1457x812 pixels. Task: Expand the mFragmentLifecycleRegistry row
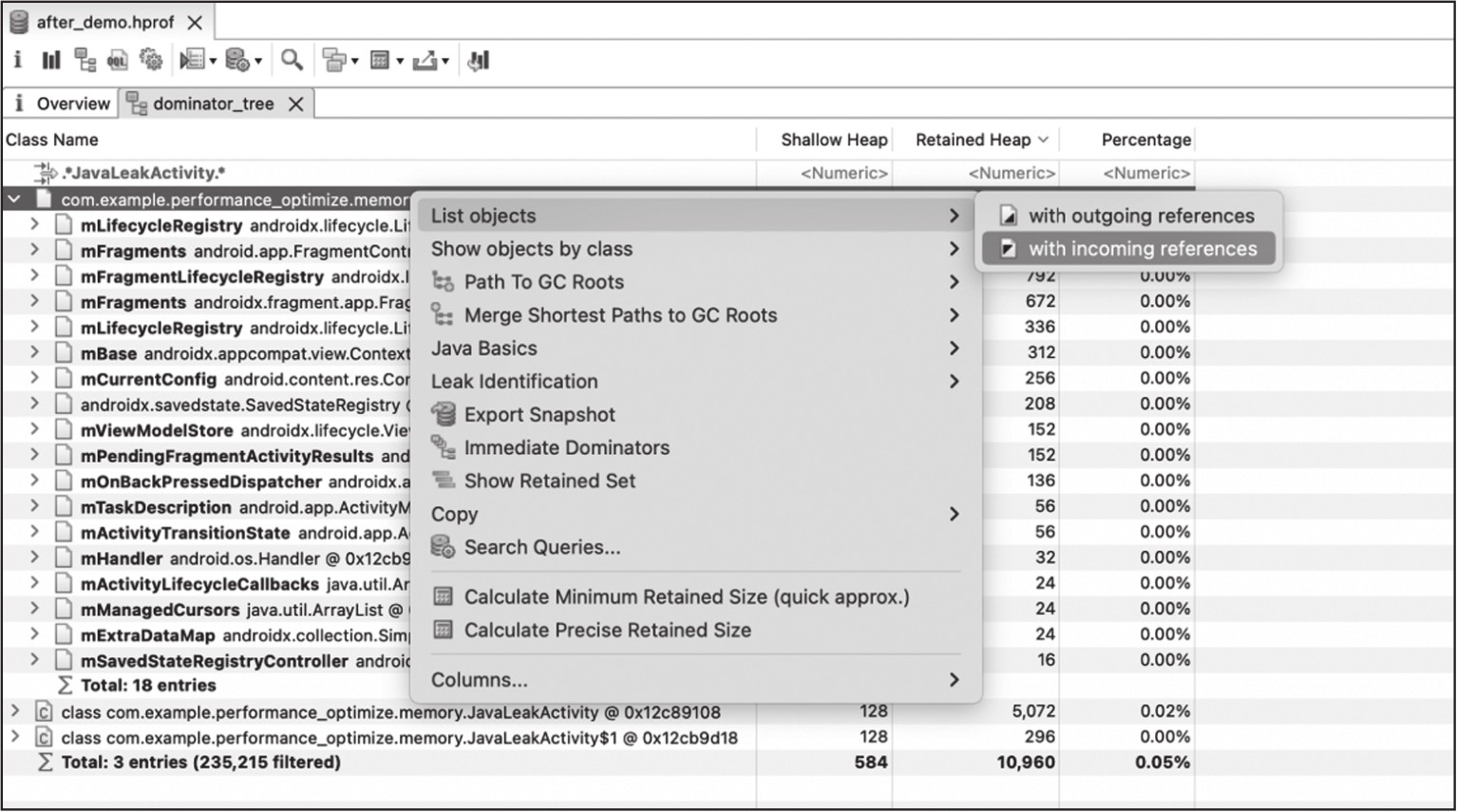pos(34,276)
